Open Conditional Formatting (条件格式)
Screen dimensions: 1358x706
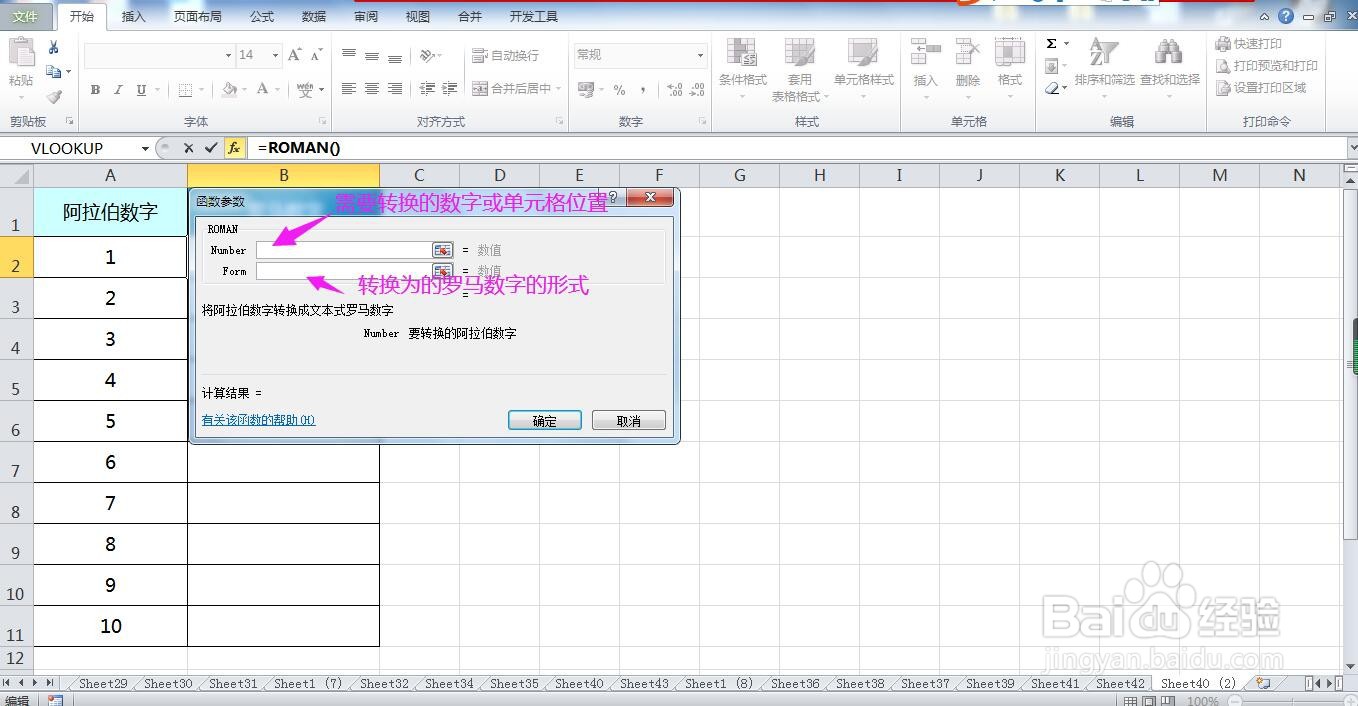coord(743,68)
